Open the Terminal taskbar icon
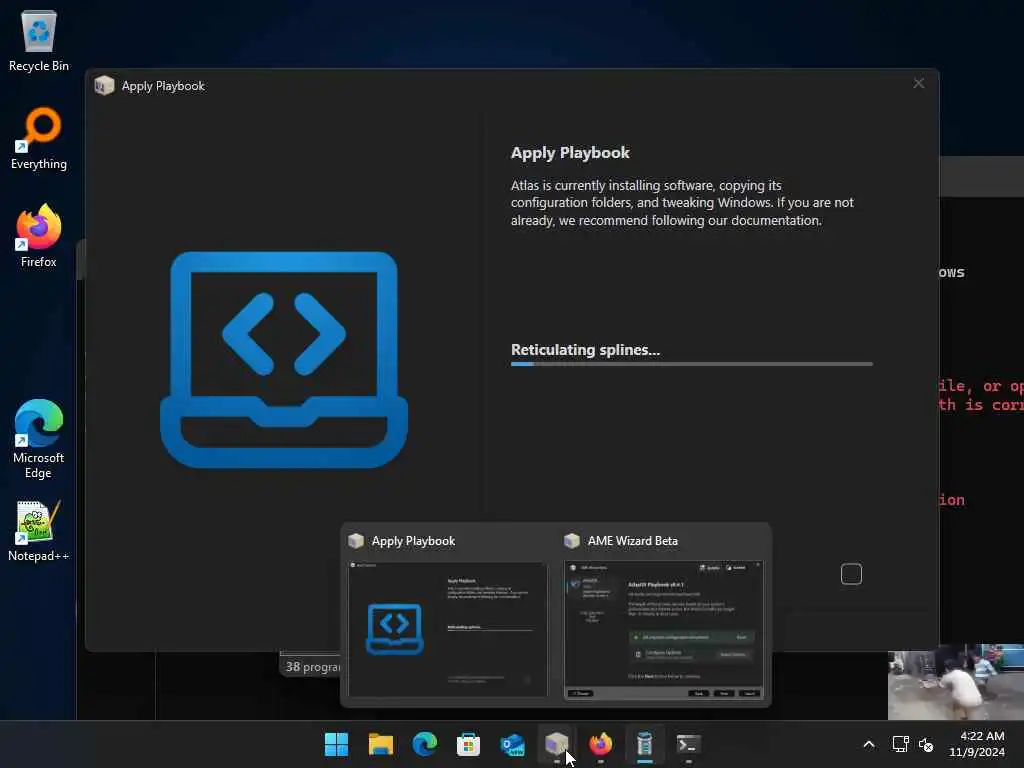1024x768 pixels. (x=688, y=744)
